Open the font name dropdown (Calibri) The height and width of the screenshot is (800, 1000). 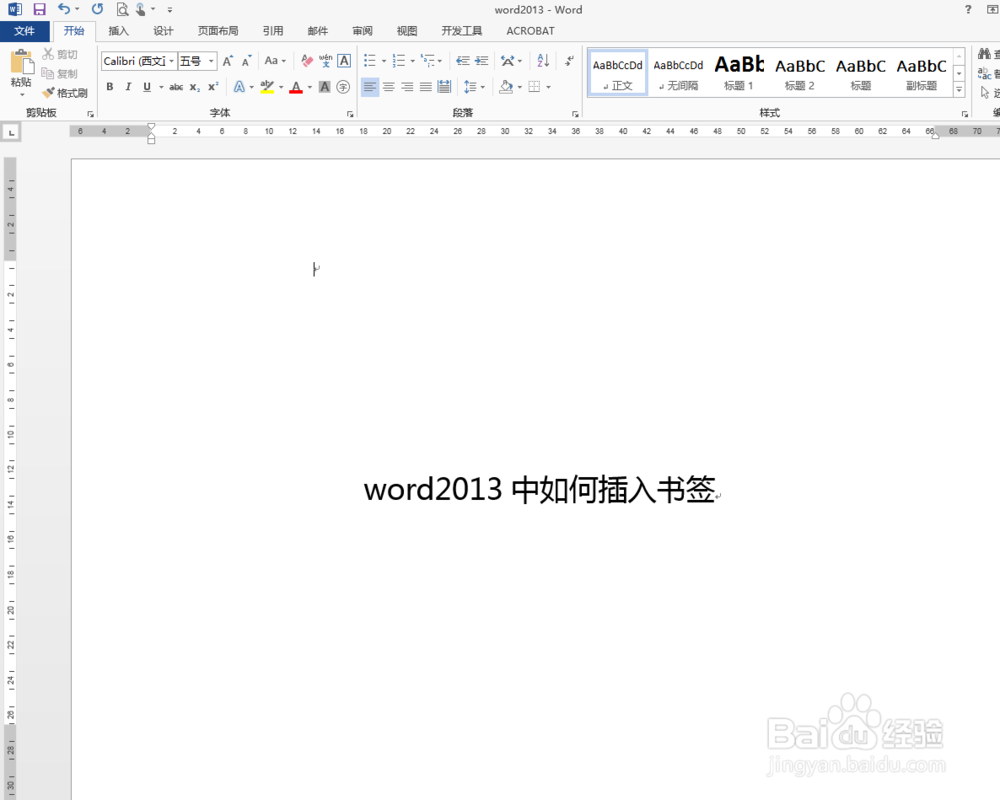(x=172, y=61)
